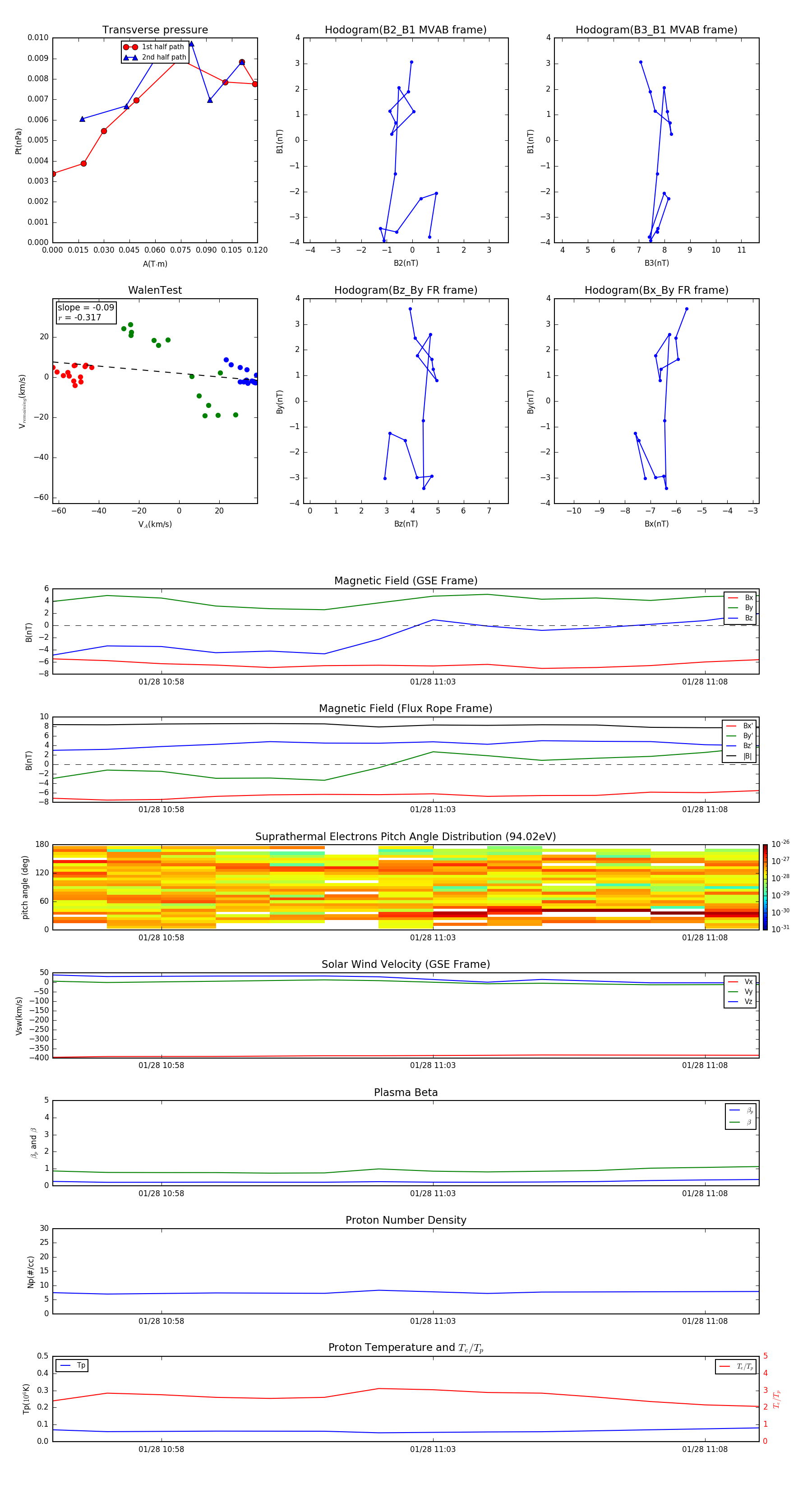Click '2nd half path' legend entry
Image resolution: width=812 pixels, height=1489 pixels.
click(x=155, y=57)
